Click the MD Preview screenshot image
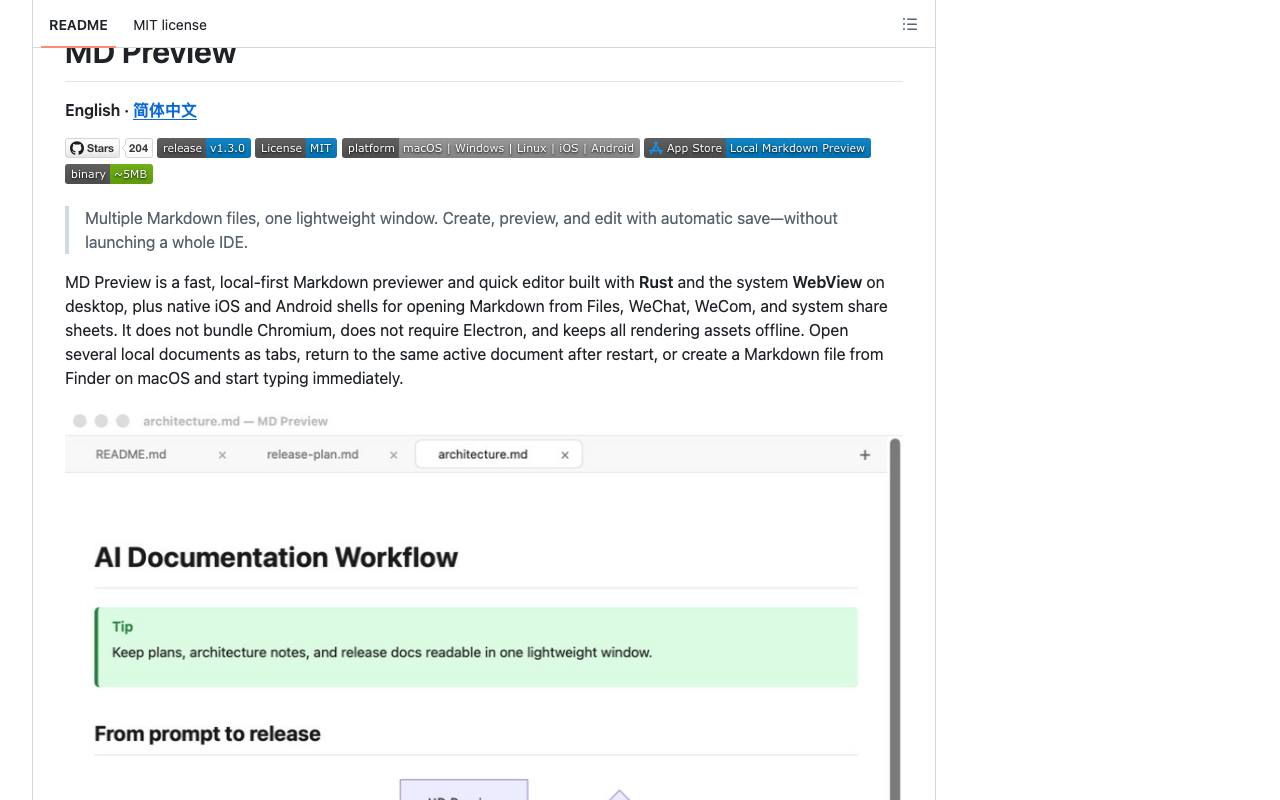This screenshot has width=1280, height=800. click(483, 605)
